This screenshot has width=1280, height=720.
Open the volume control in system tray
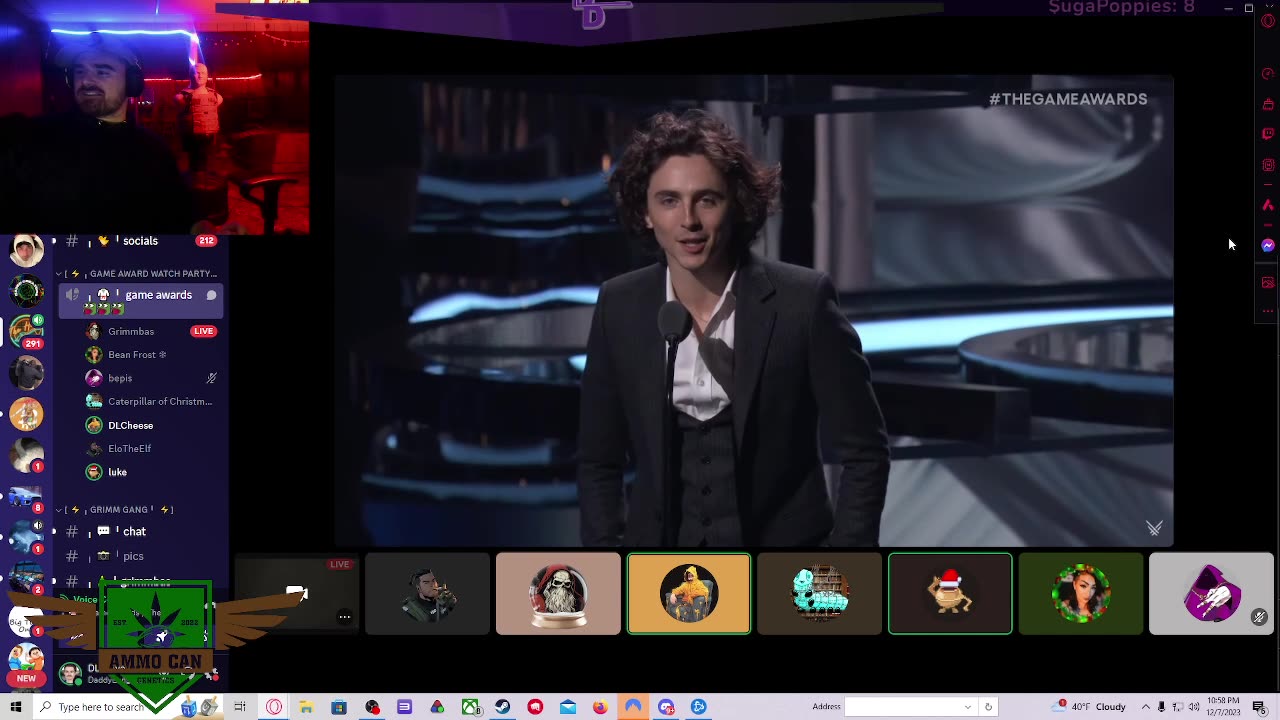click(1194, 707)
